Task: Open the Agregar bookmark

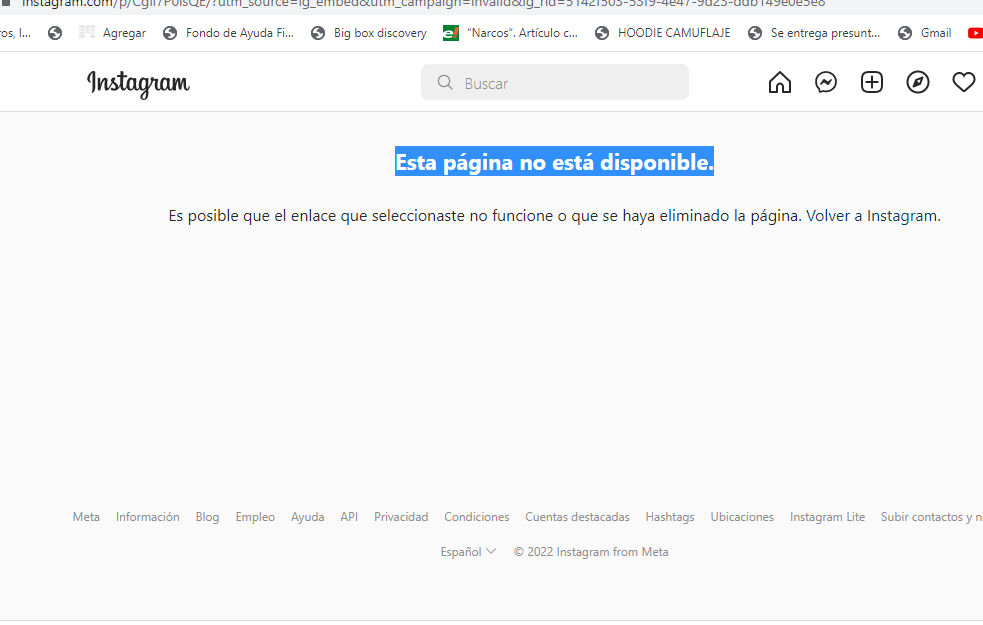Action: [113, 33]
